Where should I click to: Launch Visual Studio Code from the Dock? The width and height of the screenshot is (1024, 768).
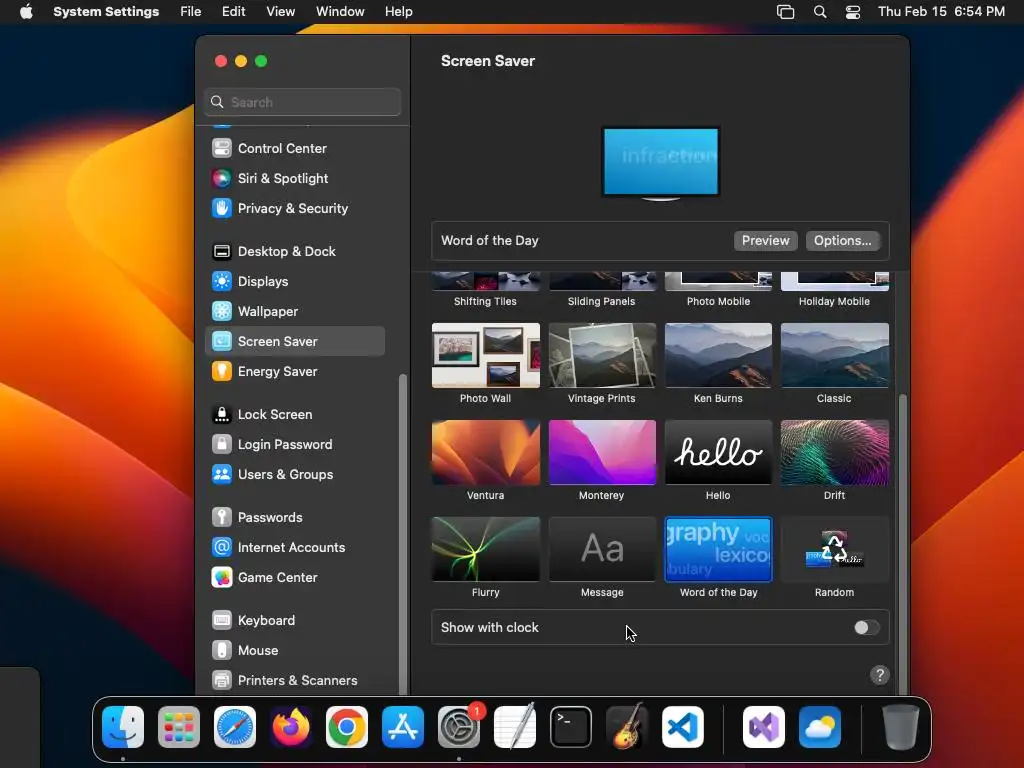tap(682, 727)
